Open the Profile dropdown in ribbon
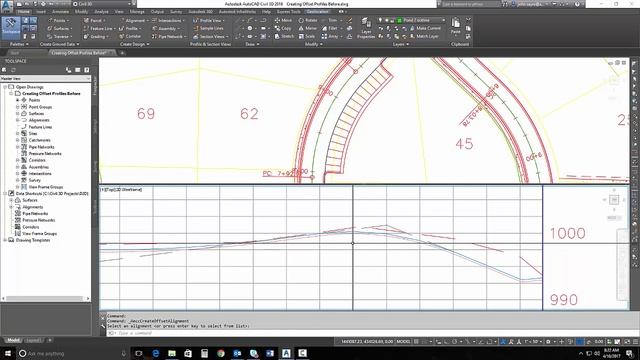The image size is (640, 360). point(130,29)
